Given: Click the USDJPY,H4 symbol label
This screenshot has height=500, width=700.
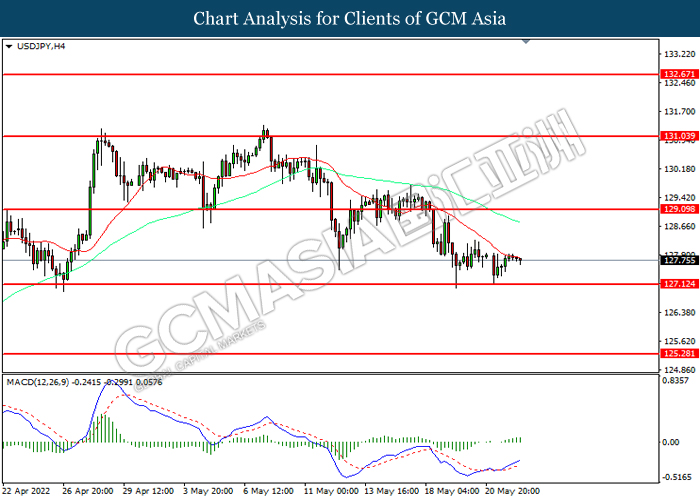Looking at the screenshot, I should (41, 46).
